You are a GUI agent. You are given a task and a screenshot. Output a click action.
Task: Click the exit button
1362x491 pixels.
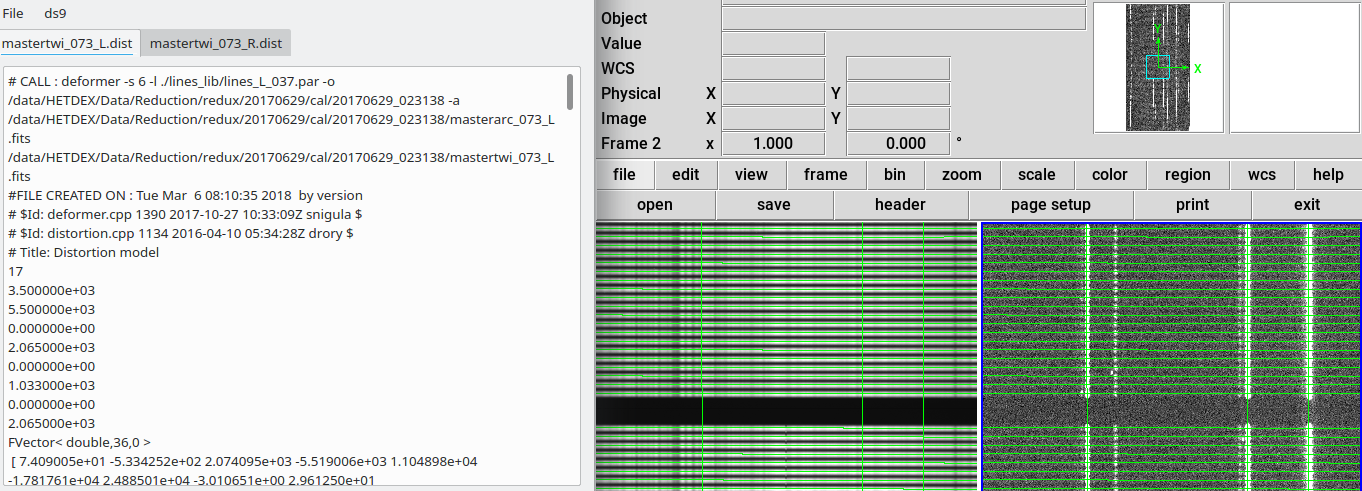coord(1307,205)
